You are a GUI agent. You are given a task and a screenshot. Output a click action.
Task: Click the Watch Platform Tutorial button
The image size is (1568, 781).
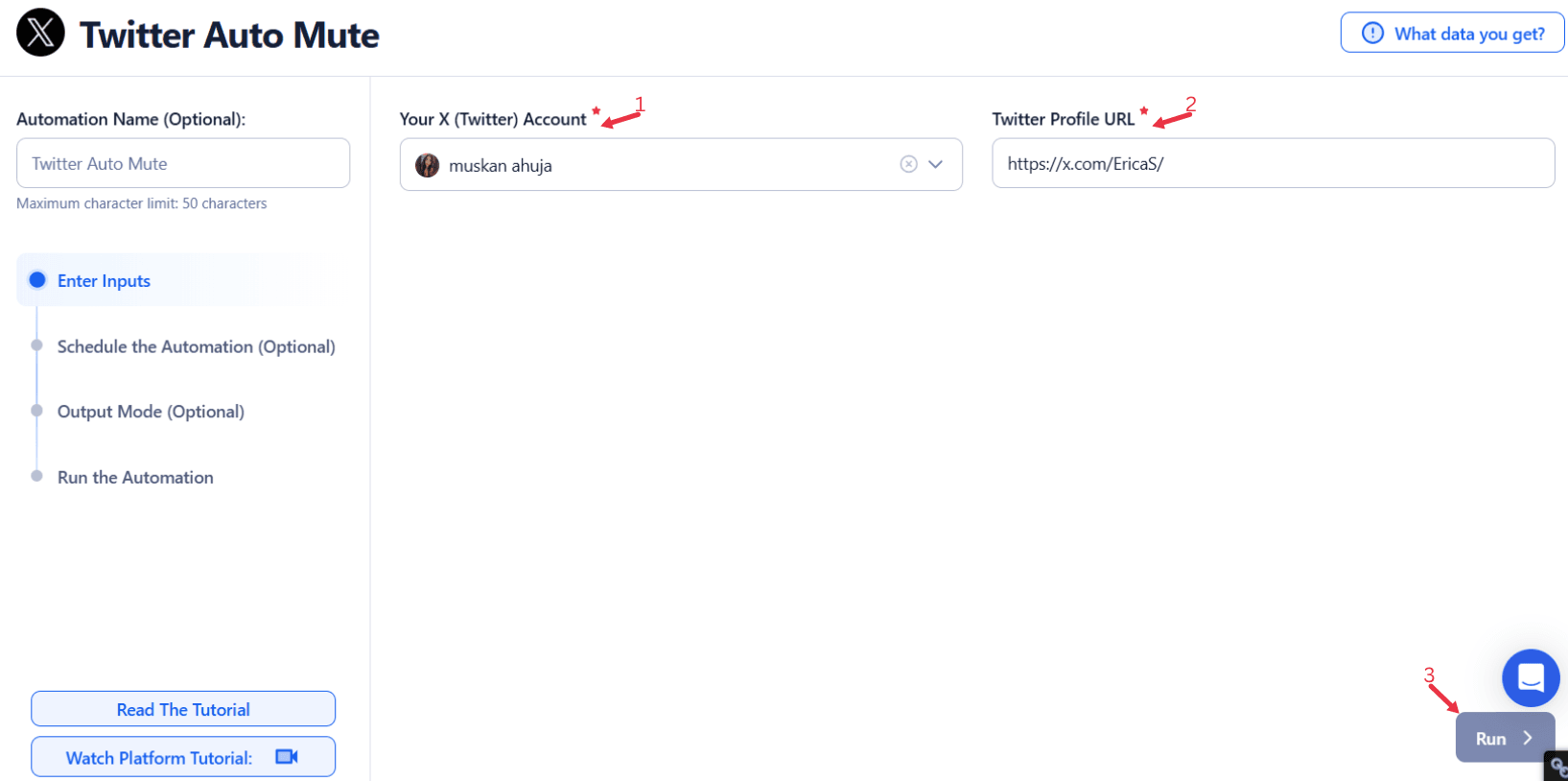(x=183, y=757)
